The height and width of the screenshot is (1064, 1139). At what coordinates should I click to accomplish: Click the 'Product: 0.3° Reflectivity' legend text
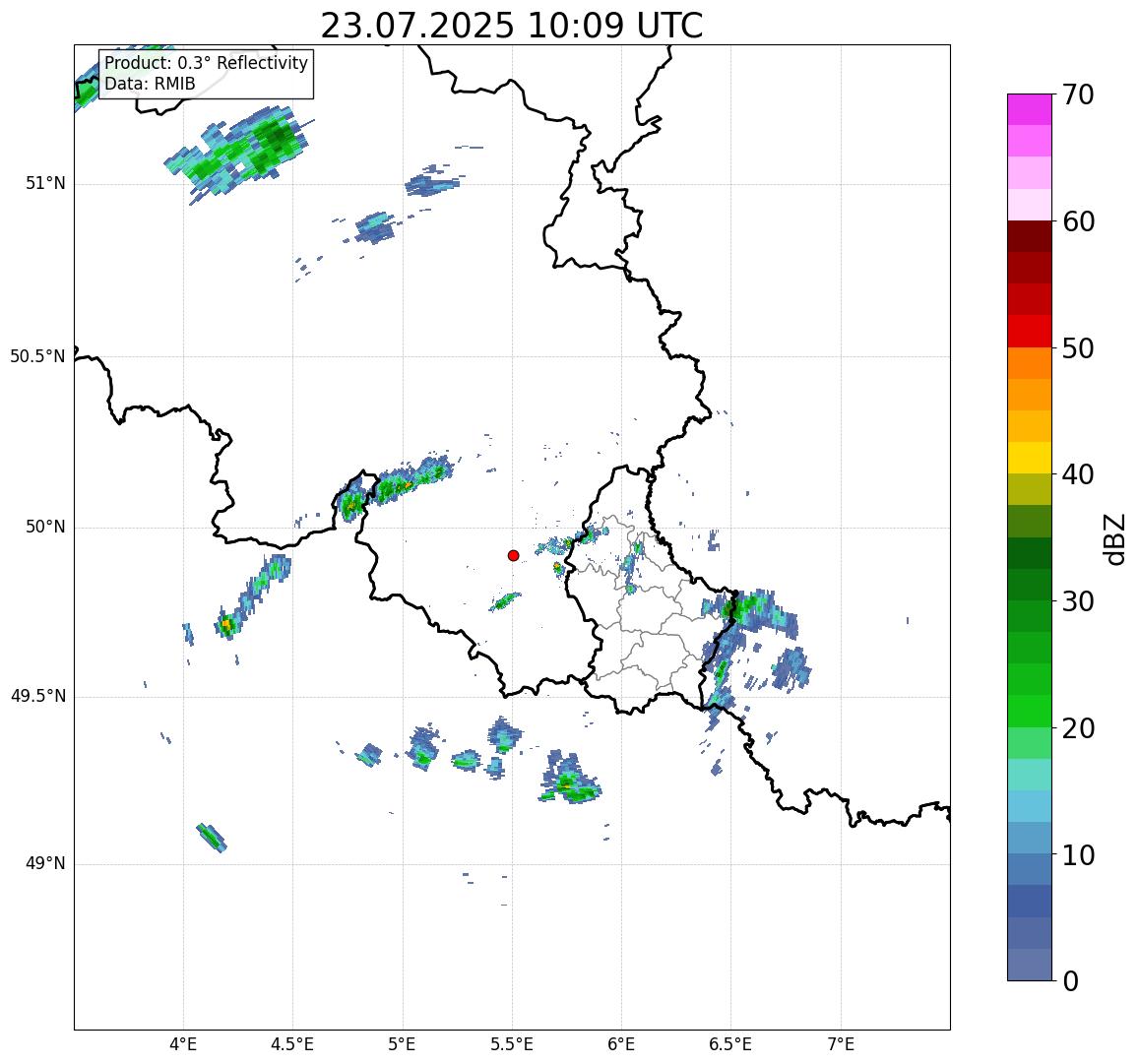point(207,63)
